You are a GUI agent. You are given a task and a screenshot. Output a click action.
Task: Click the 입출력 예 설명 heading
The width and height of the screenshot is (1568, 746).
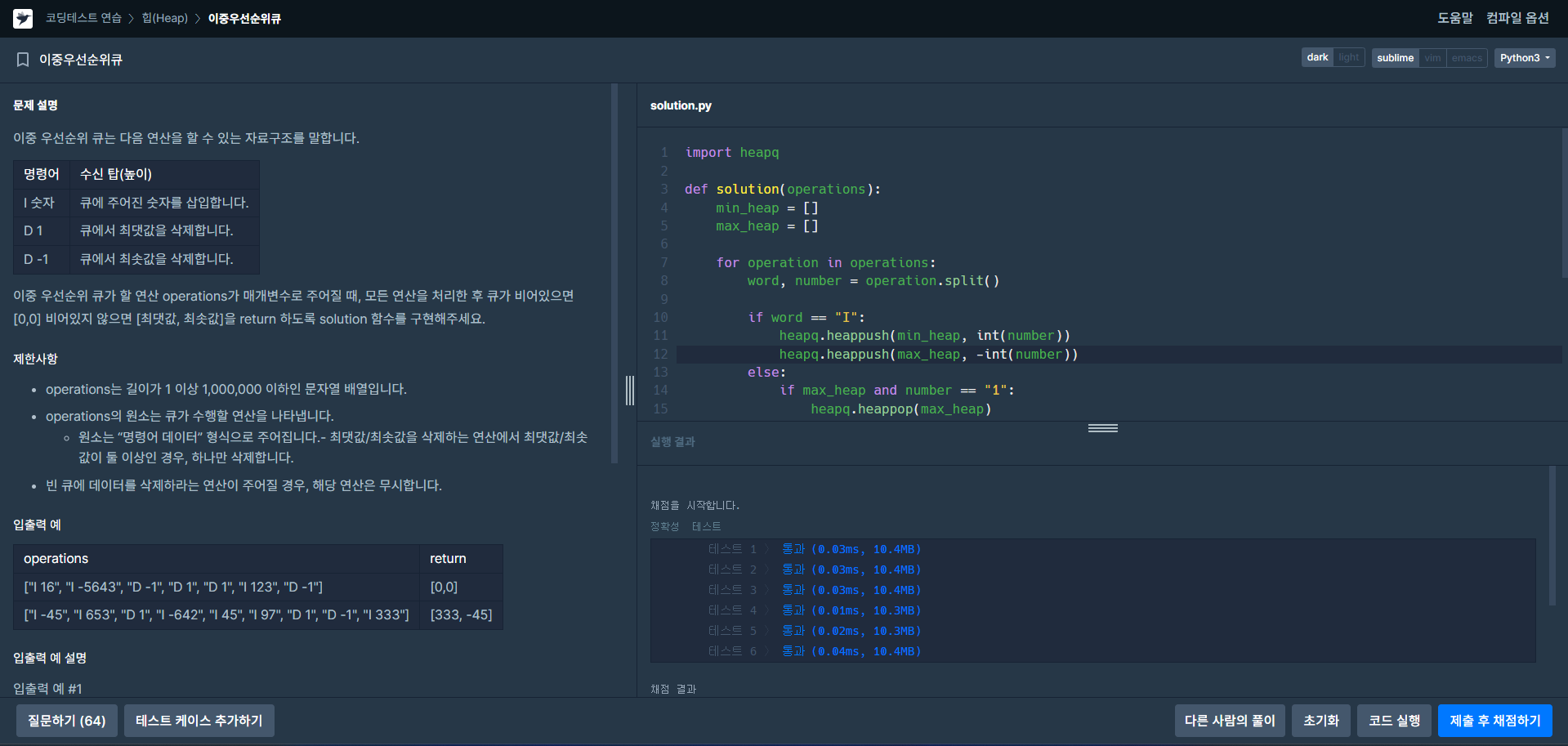[50, 658]
